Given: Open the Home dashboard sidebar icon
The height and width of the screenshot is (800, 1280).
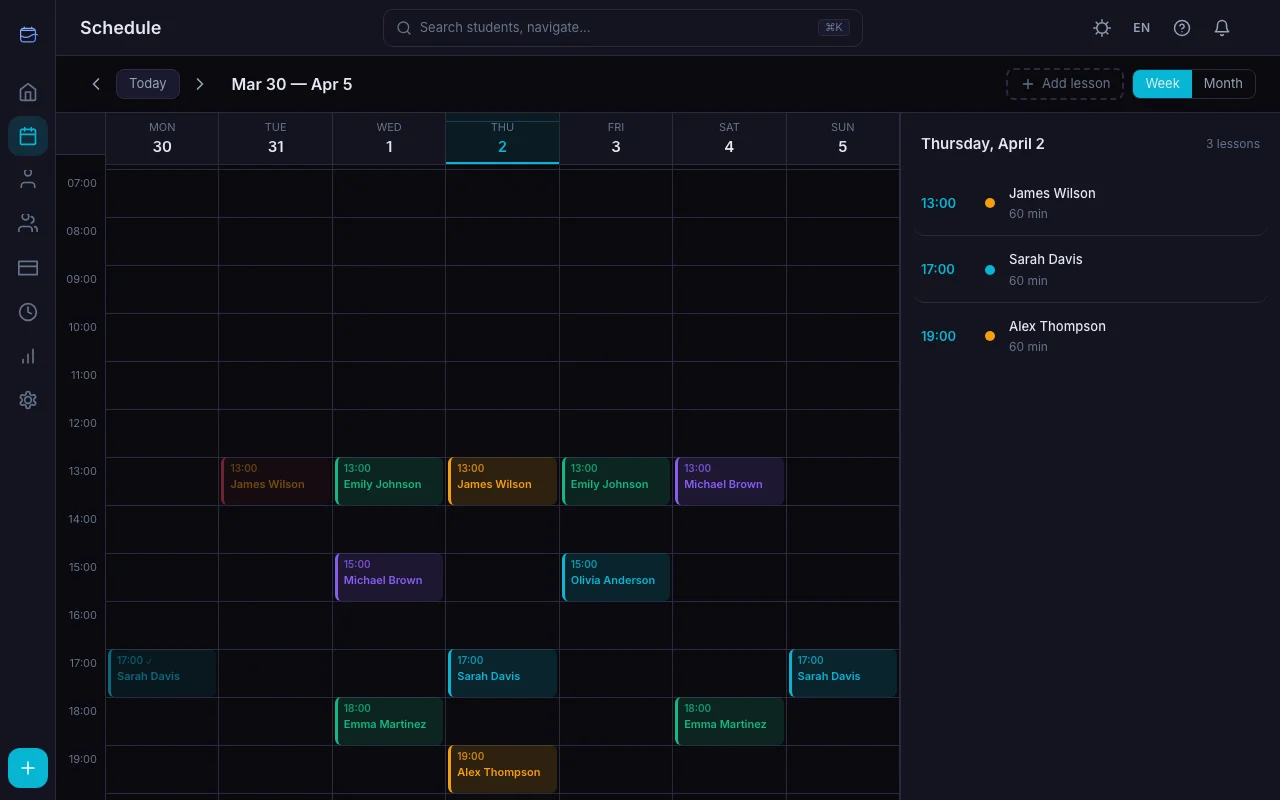Looking at the screenshot, I should click(x=28, y=92).
